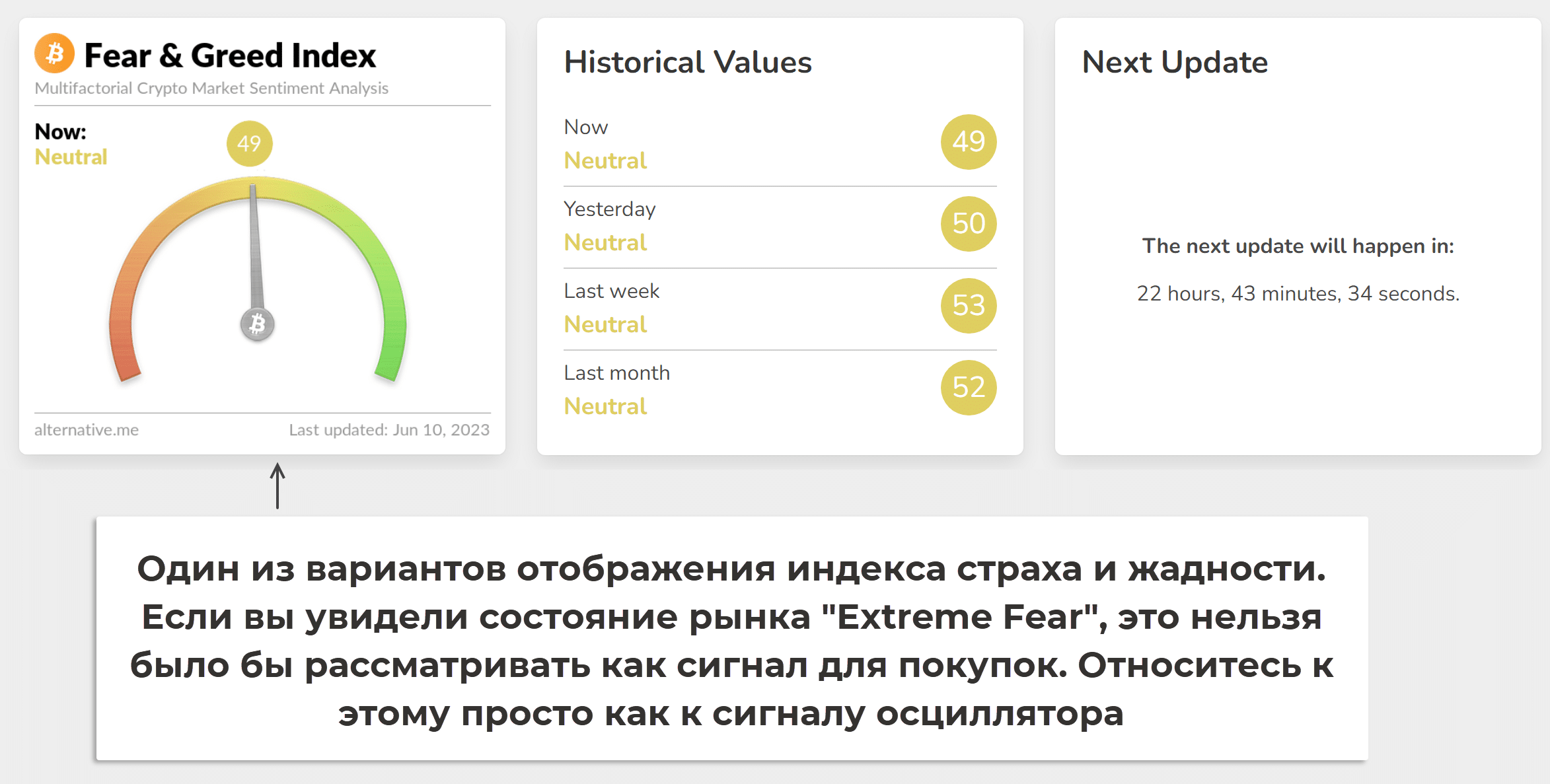The height and width of the screenshot is (784, 1550).
Task: Click the Now value 49 circle
Action: pyautogui.click(x=968, y=142)
